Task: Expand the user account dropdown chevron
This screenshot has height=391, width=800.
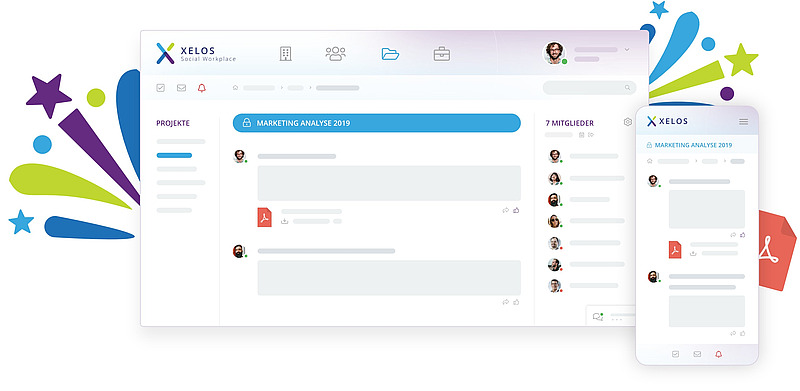Action: click(627, 50)
